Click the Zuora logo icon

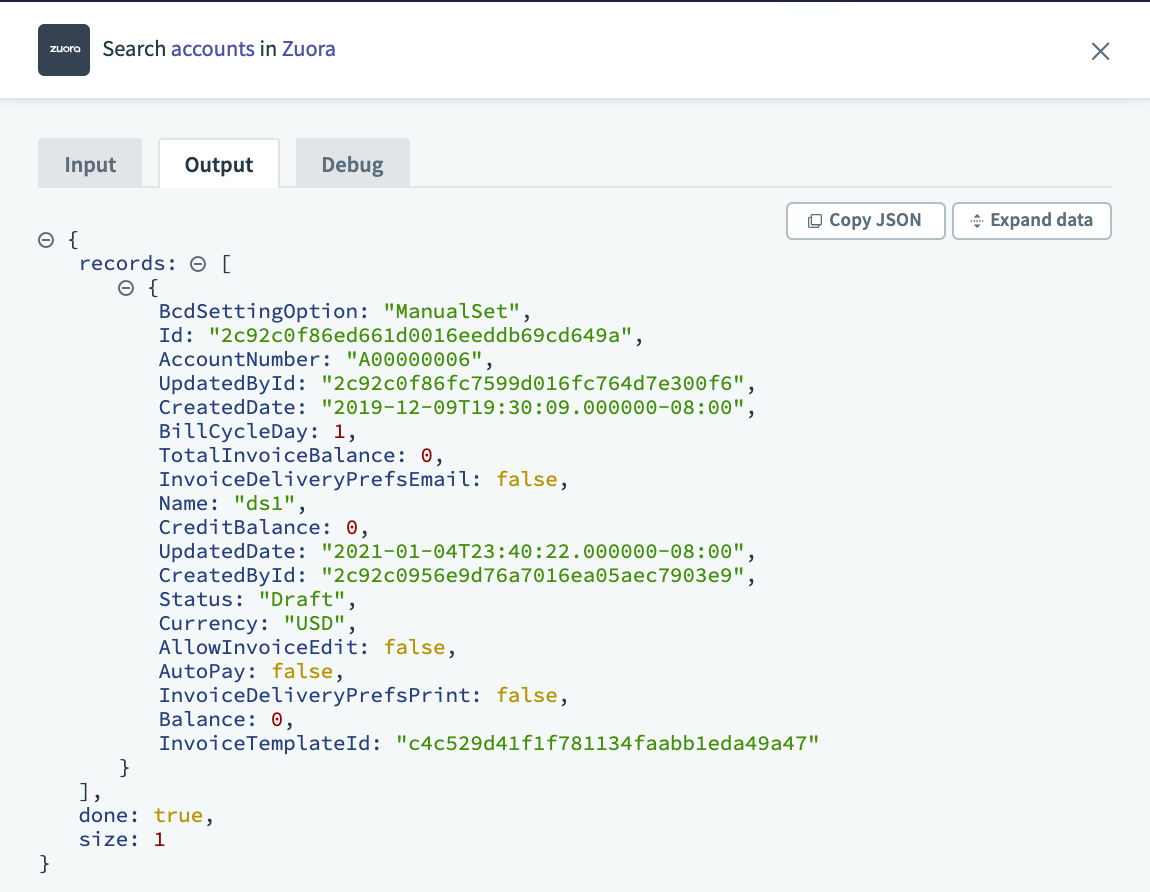63,50
